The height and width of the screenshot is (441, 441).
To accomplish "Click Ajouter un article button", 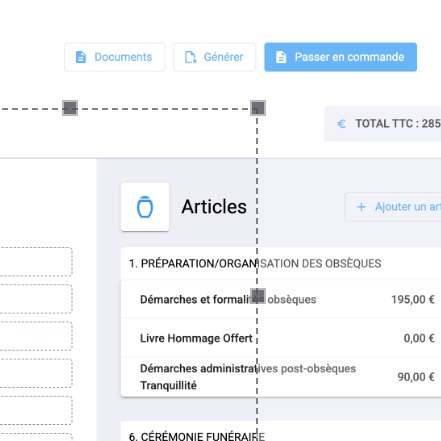I will coord(393,207).
